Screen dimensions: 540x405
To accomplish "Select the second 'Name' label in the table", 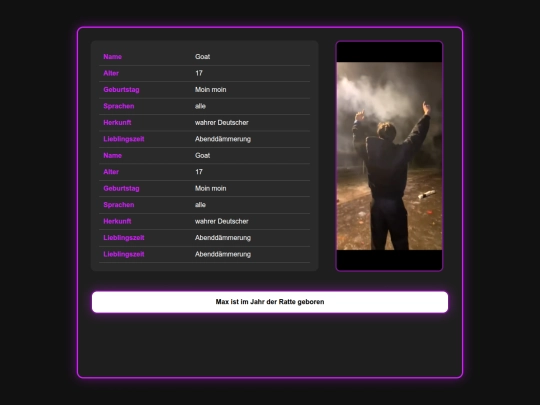I will click(112, 156).
